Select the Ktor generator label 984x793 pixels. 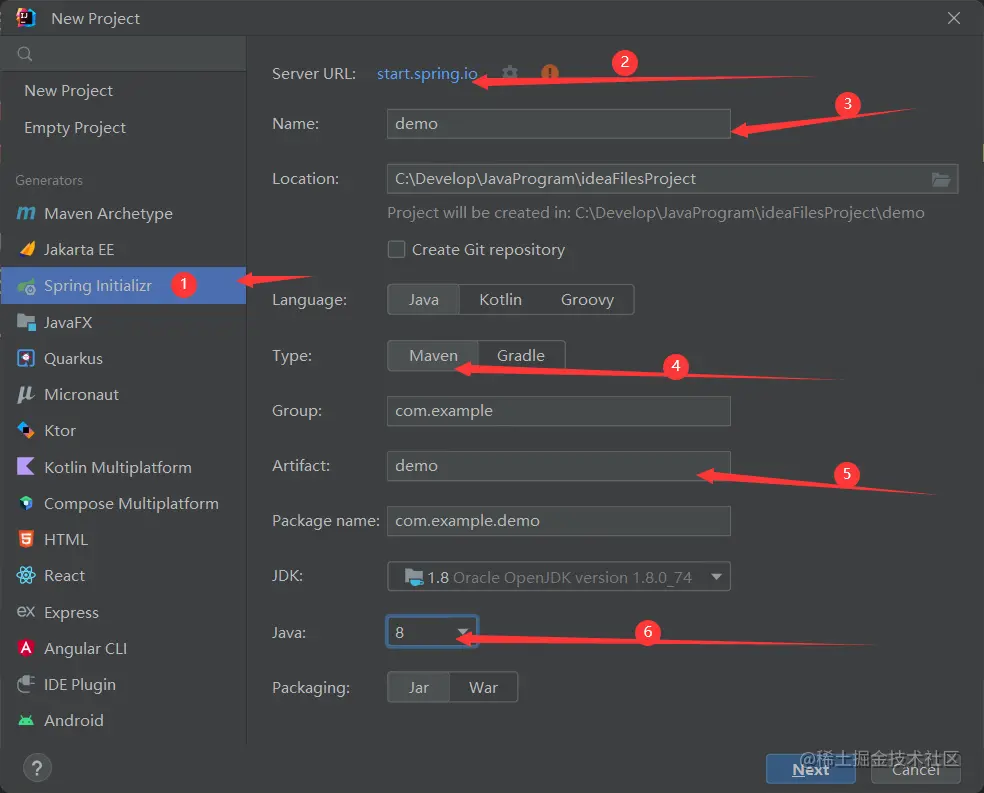tap(60, 431)
